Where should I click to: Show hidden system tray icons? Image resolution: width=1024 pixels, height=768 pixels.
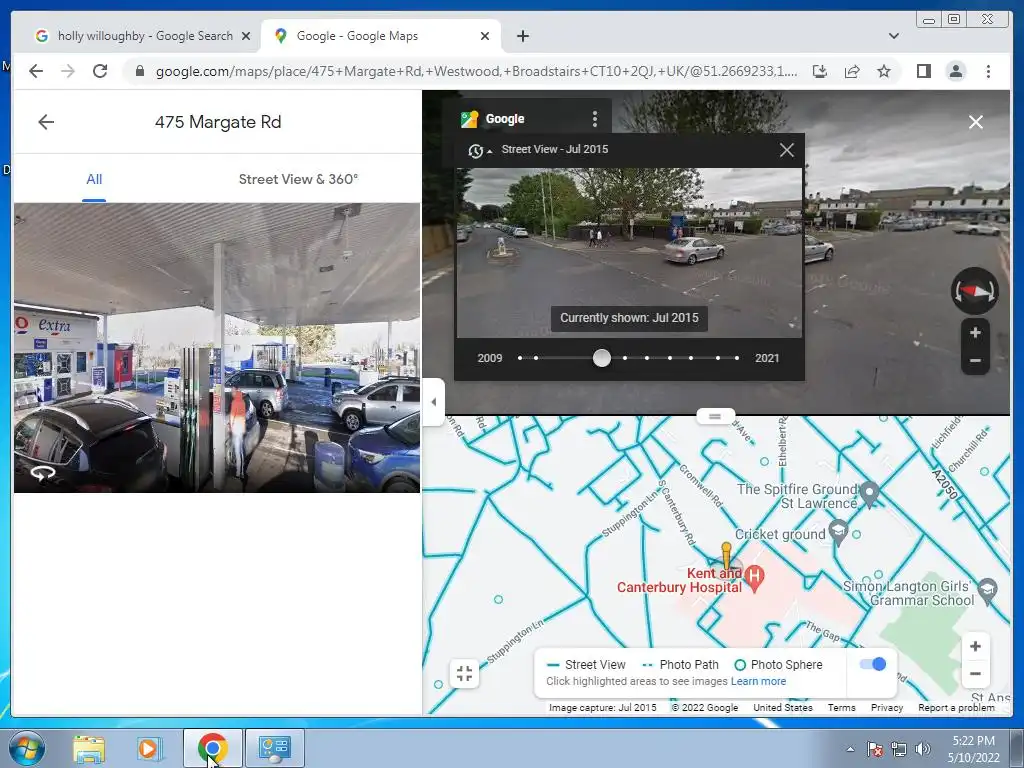[850, 749]
